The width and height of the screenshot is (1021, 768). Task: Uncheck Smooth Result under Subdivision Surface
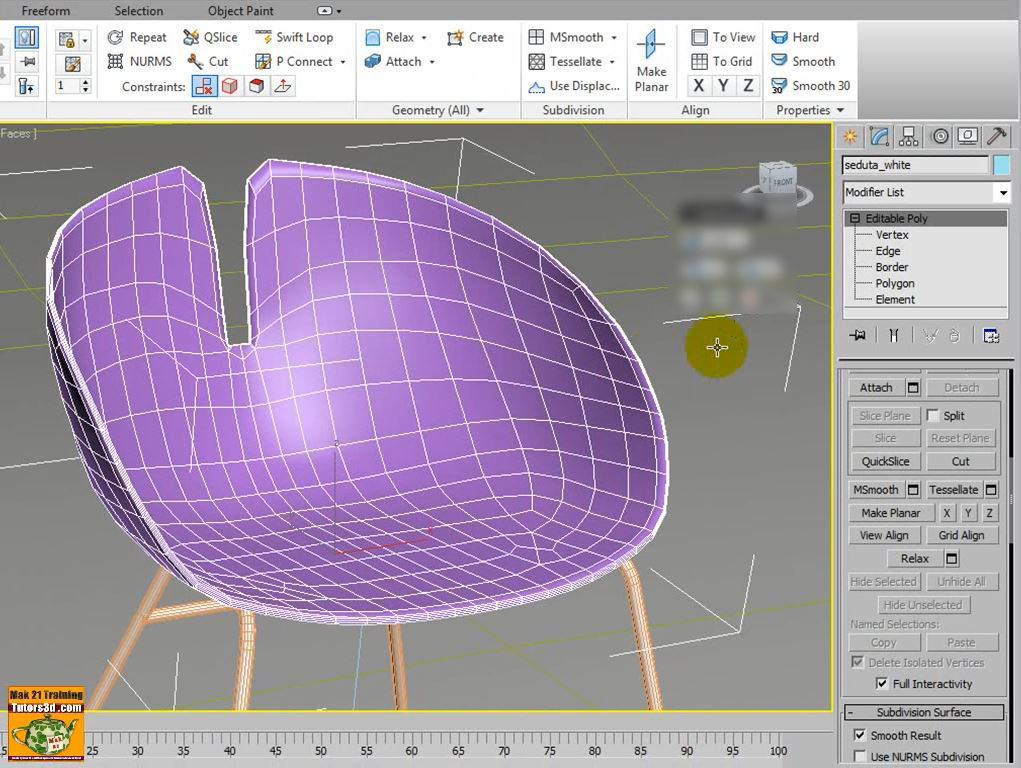click(x=860, y=735)
